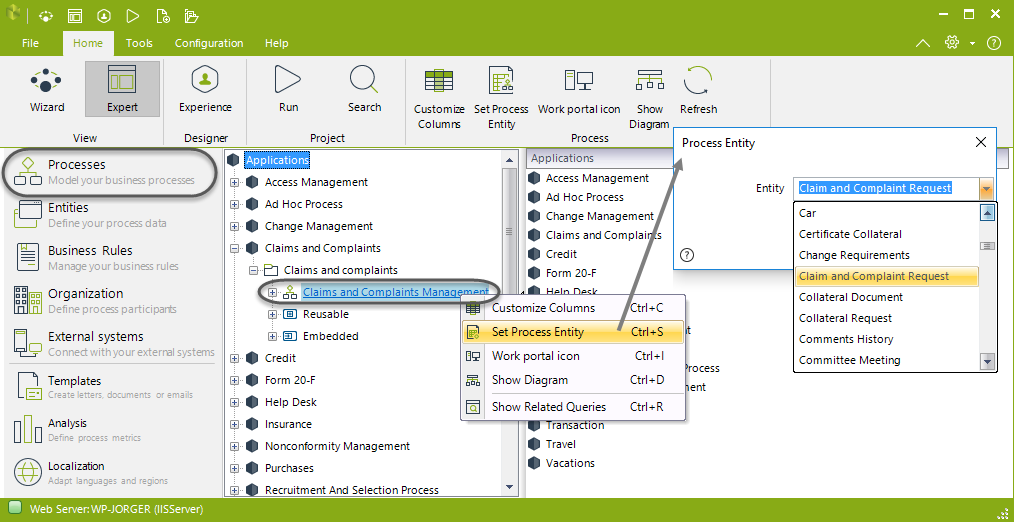This screenshot has height=522, width=1014.
Task: Collapse the ribbon with the up chevron
Action: click(923, 43)
